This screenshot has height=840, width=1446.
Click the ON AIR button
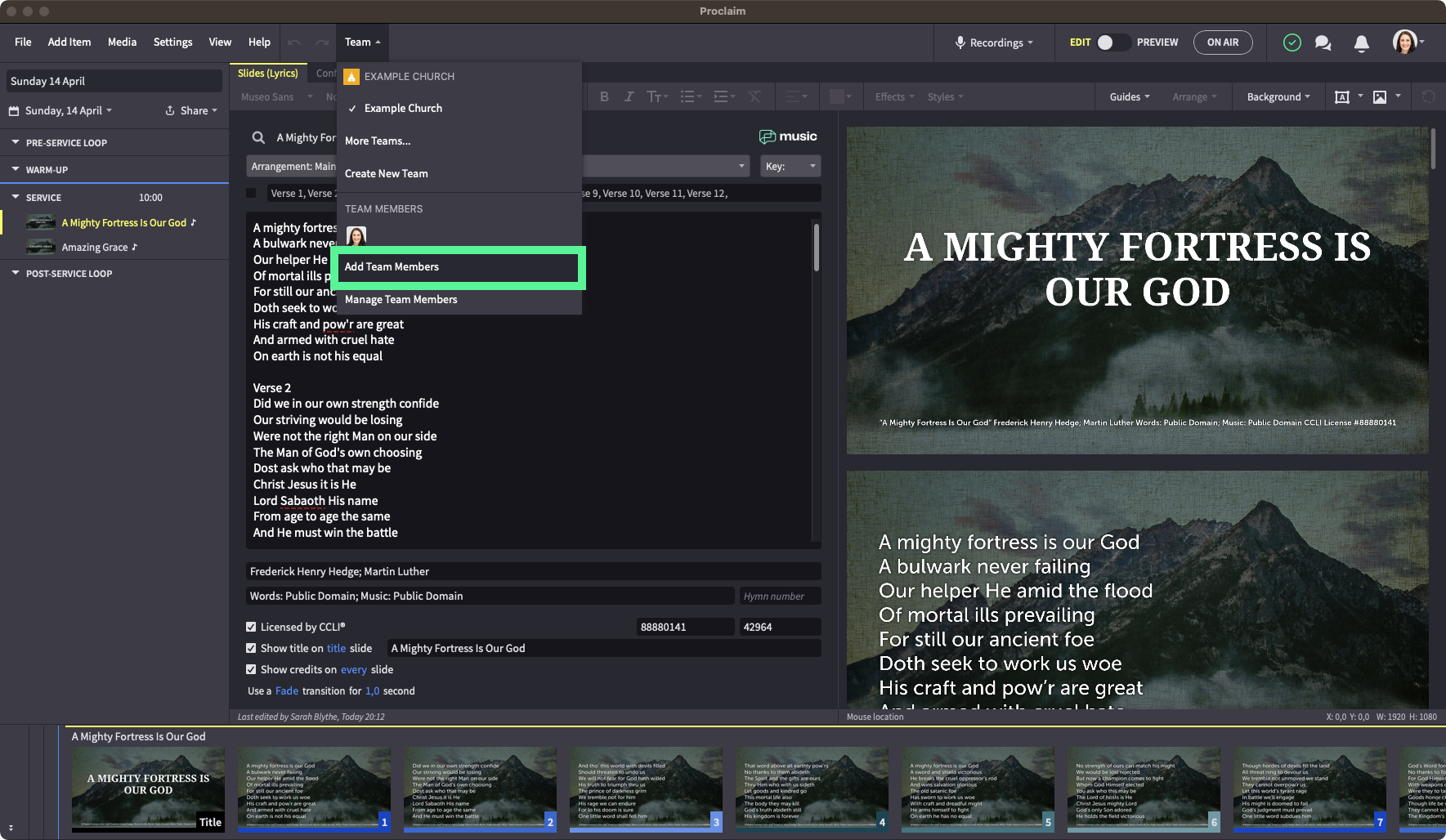pyautogui.click(x=1223, y=42)
